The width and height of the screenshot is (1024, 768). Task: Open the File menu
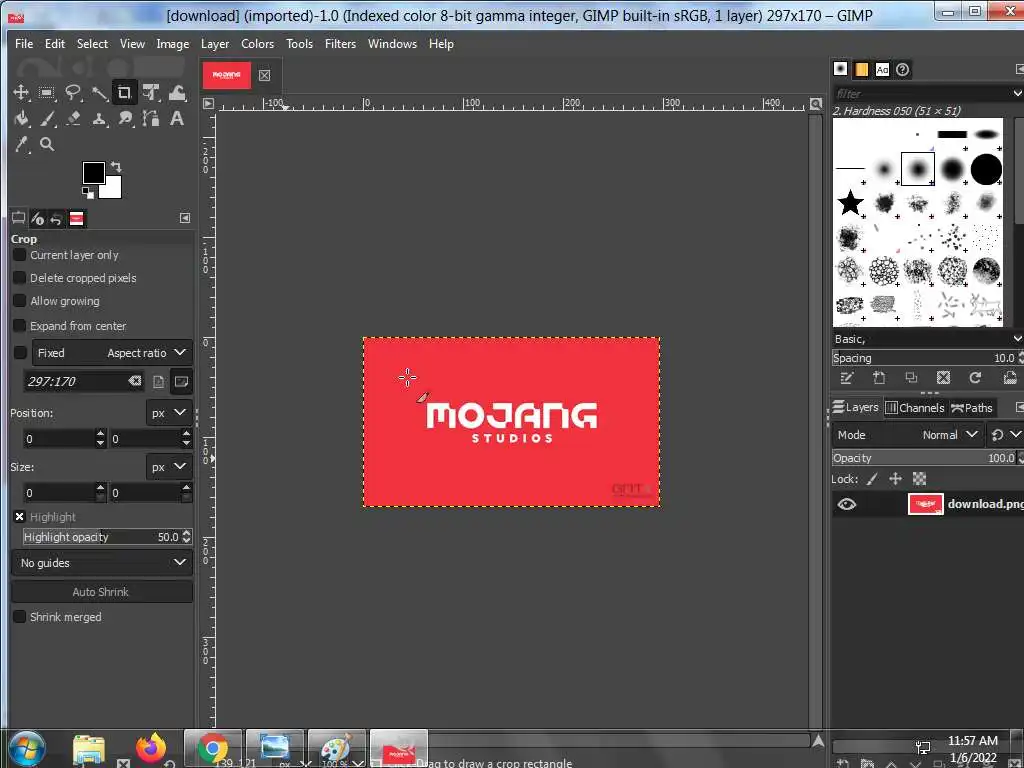24,44
